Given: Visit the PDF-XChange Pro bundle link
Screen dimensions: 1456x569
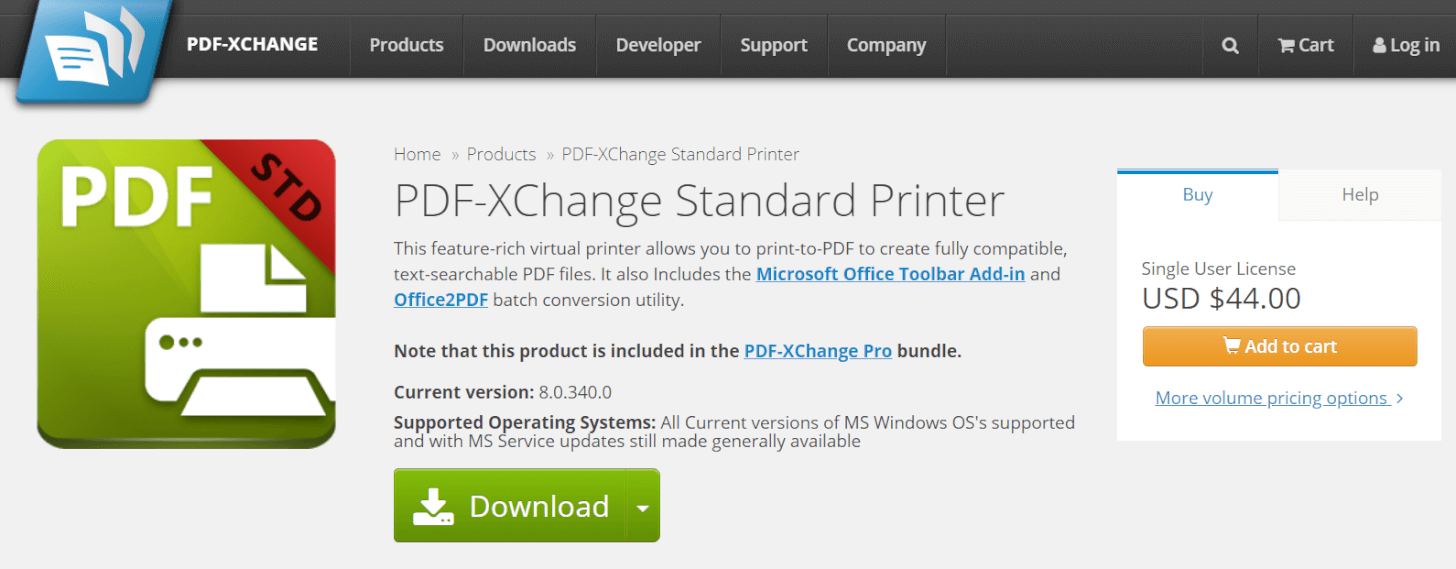Looking at the screenshot, I should tap(817, 351).
